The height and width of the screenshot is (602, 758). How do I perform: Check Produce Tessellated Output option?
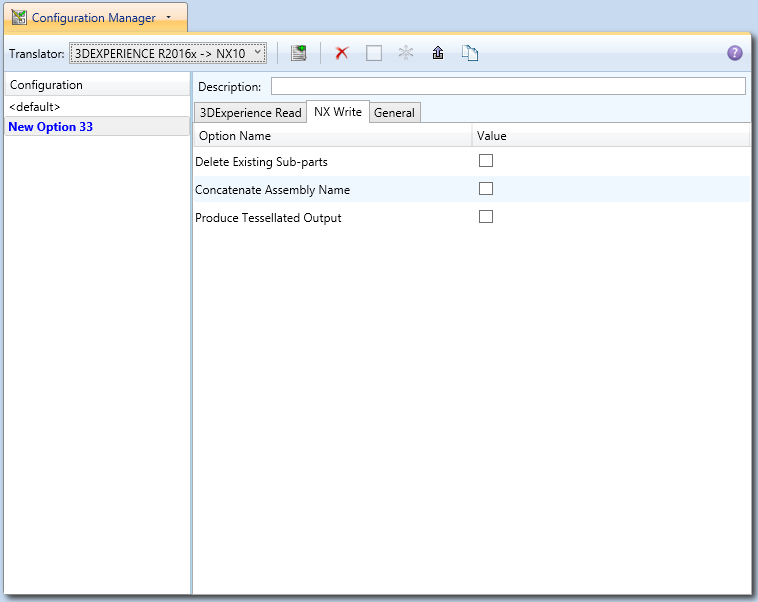[x=486, y=217]
